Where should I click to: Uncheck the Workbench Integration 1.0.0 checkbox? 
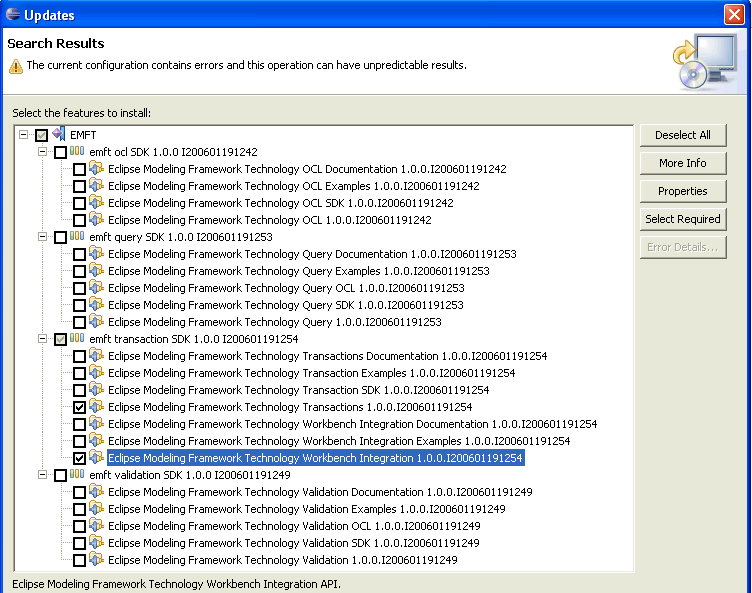pyautogui.click(x=80, y=459)
